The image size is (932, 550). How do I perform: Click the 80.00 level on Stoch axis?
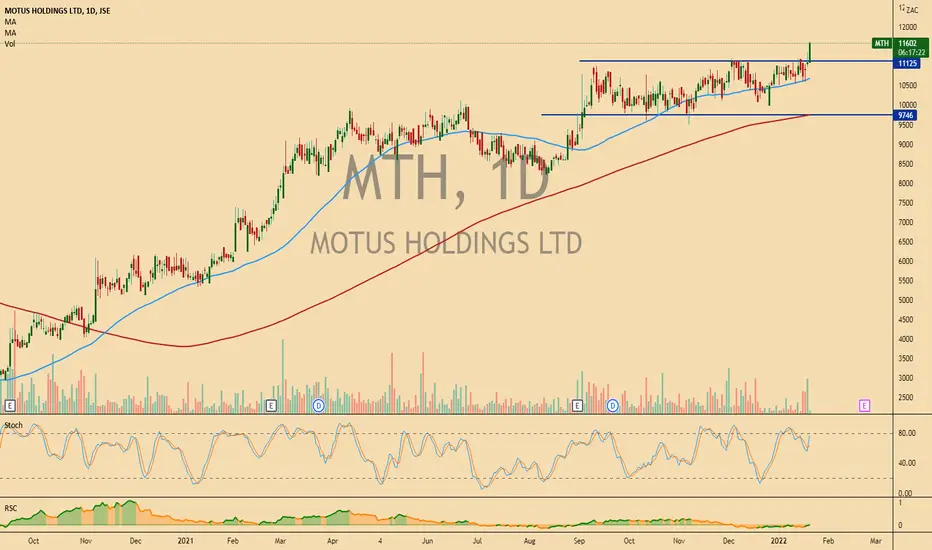[x=906, y=433]
